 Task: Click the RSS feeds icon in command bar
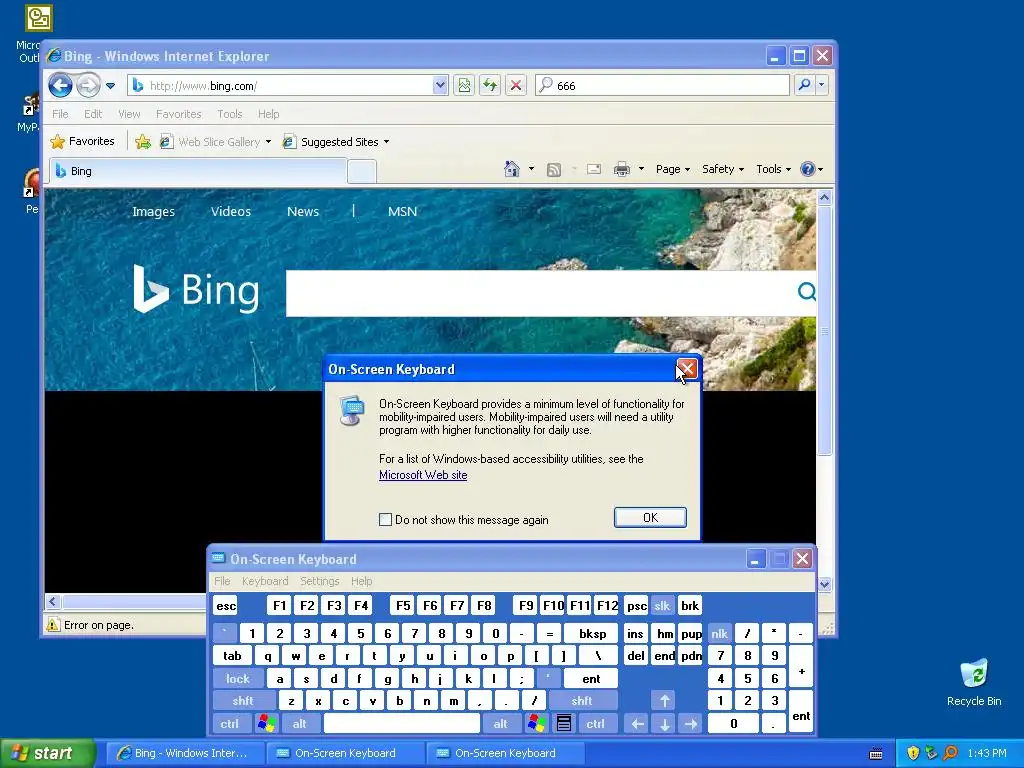(x=554, y=170)
